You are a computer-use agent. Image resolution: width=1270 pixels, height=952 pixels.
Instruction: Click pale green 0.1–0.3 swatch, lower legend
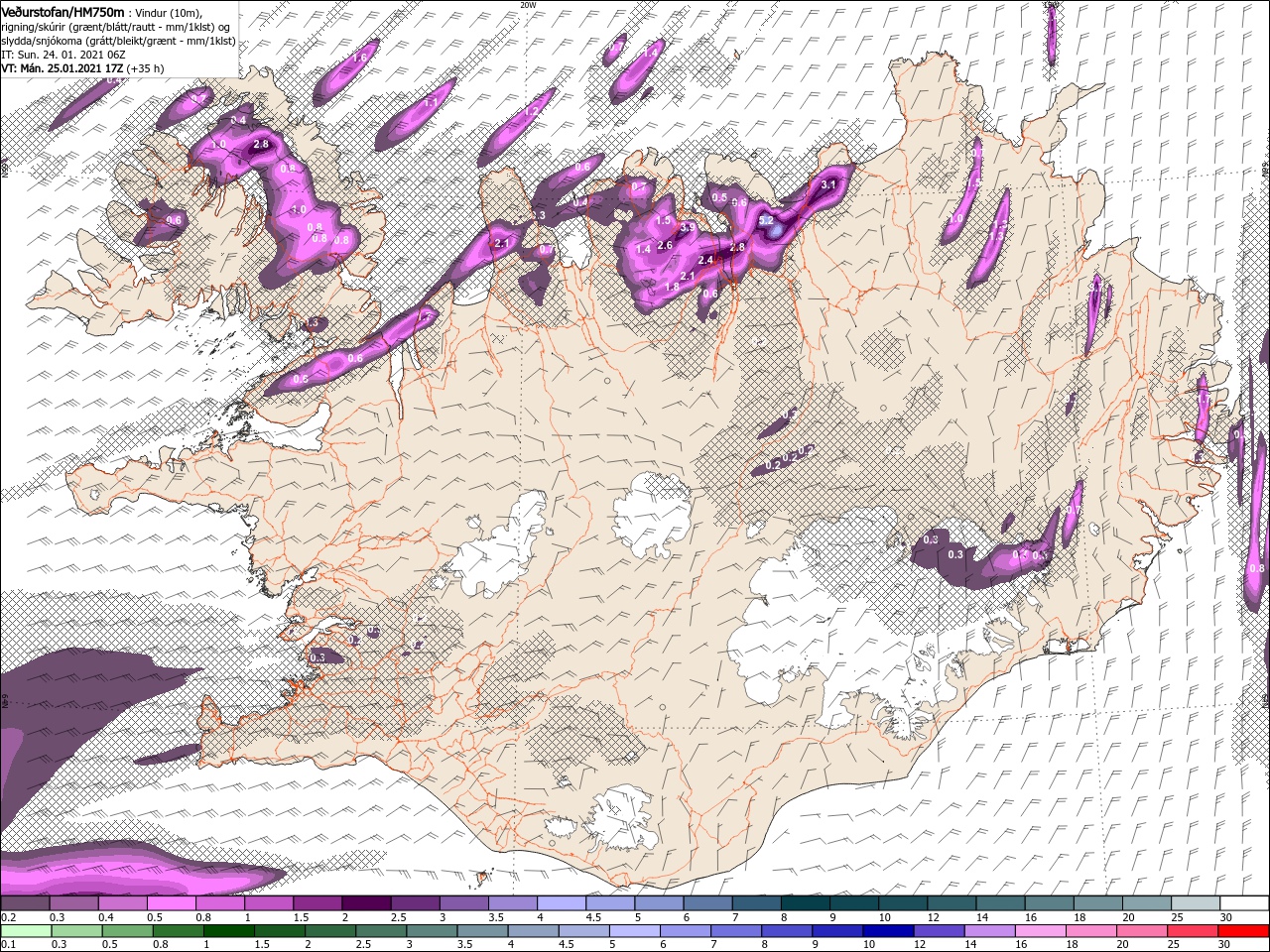(25, 931)
